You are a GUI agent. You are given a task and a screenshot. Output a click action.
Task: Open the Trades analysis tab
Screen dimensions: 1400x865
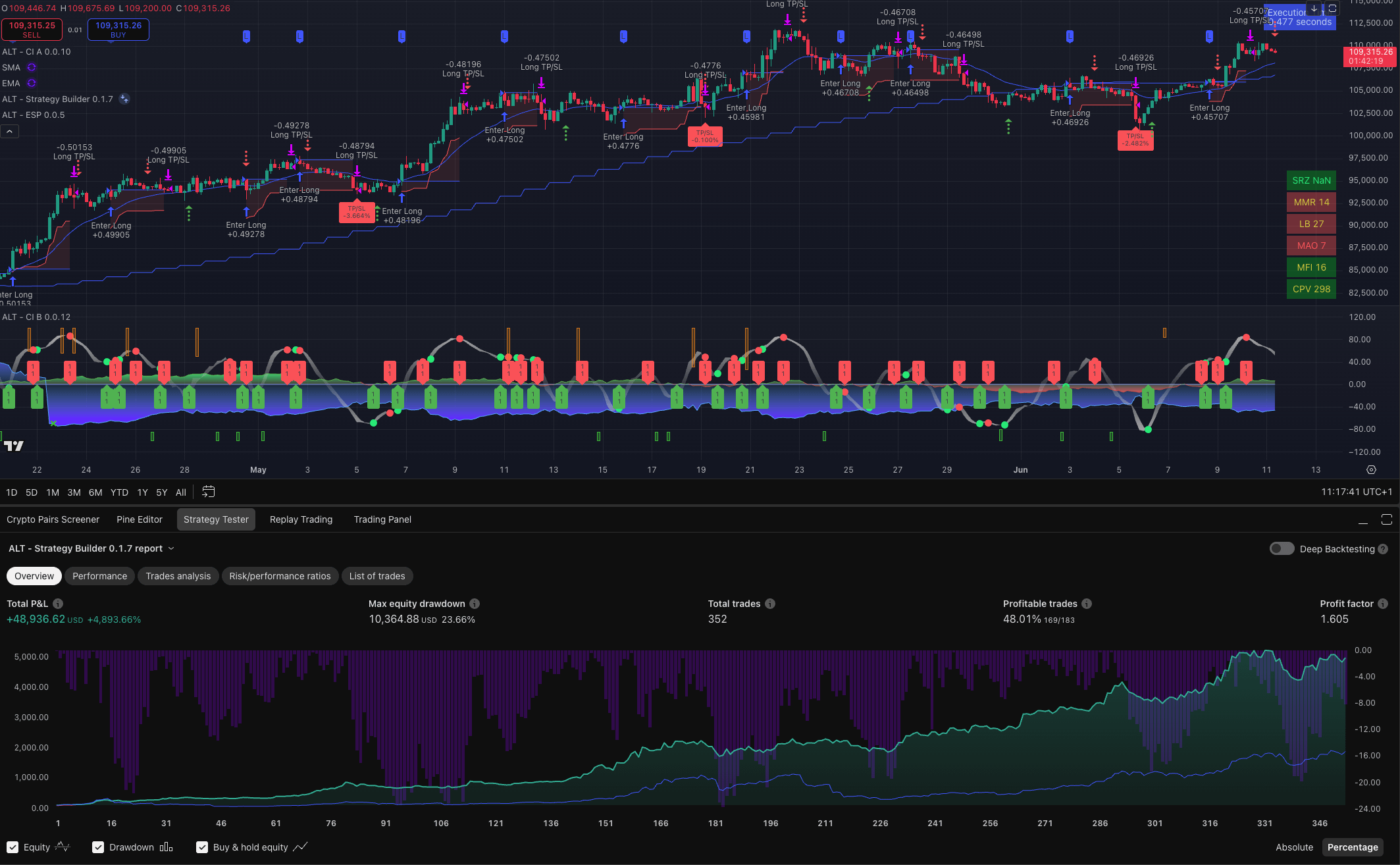click(178, 576)
